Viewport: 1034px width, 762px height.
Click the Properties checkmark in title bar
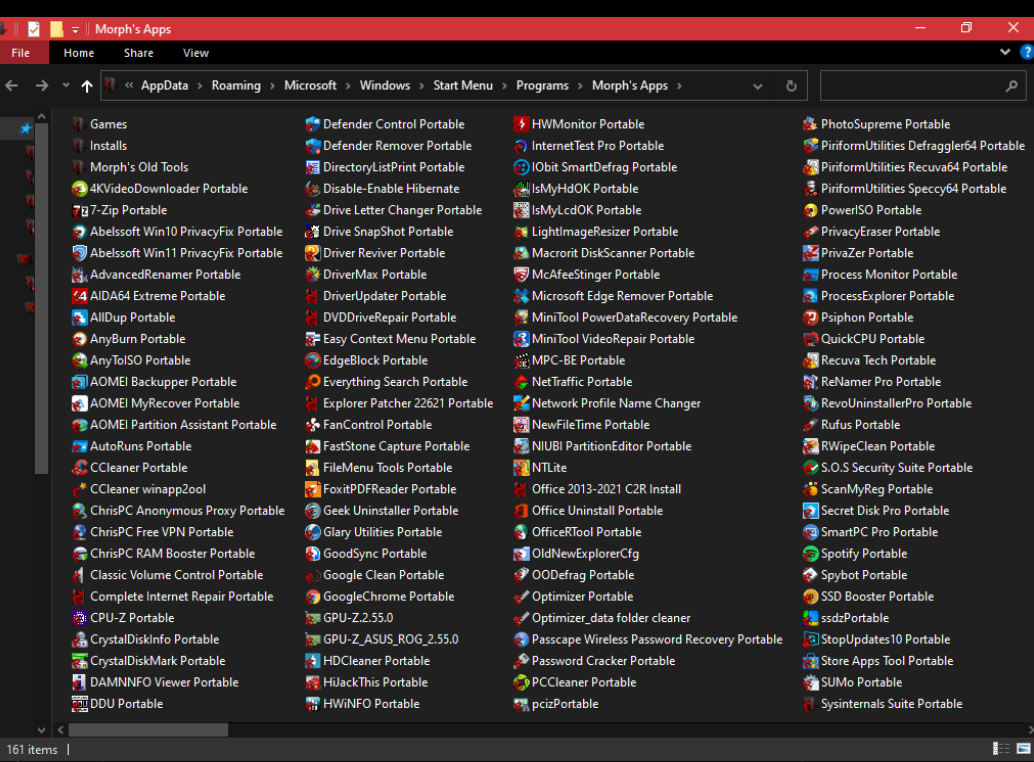pos(34,29)
